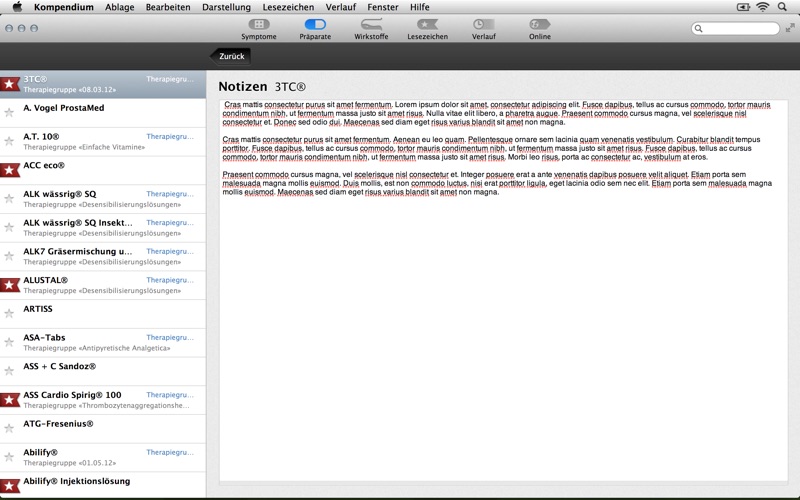The width and height of the screenshot is (800, 500).
Task: Open Spotlight search in menu bar
Action: [x=782, y=7]
